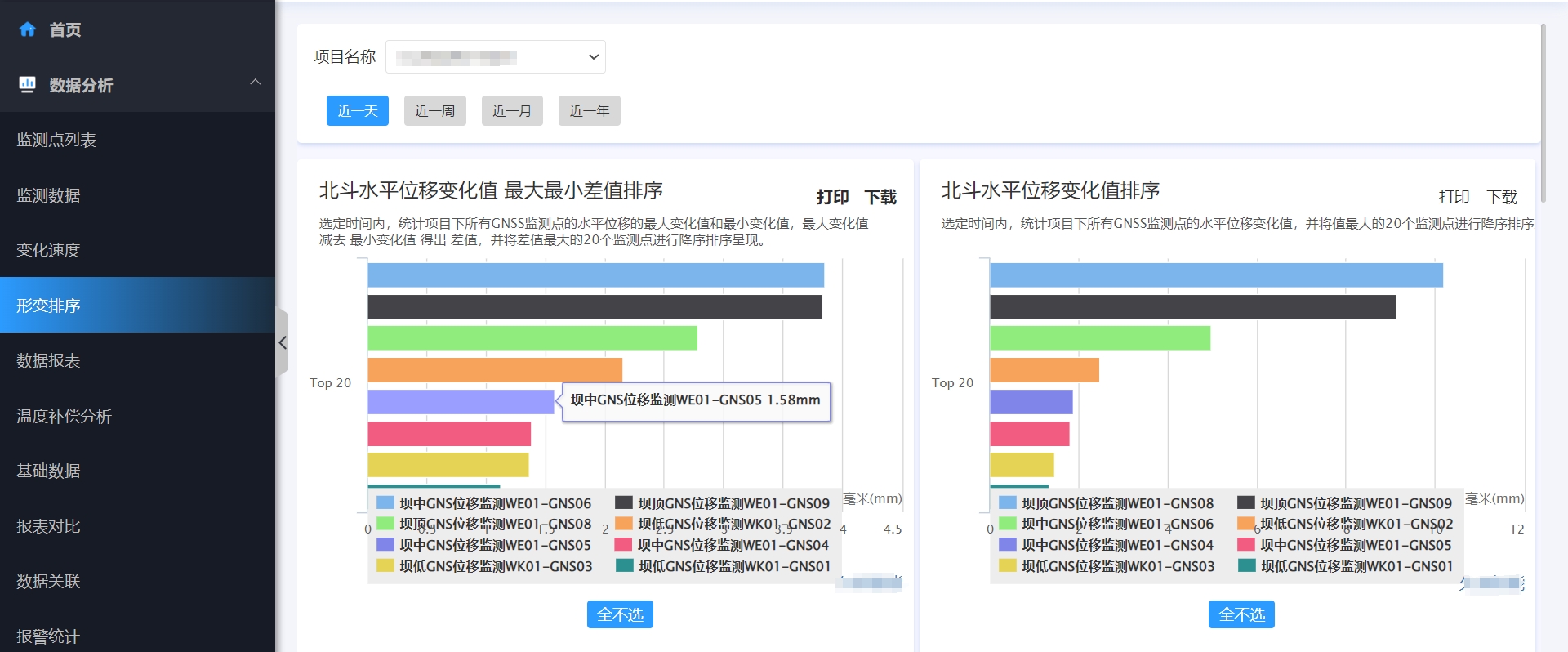Viewport: 1568px width, 652px height.
Task: Open 形变排序 menu item
Action: pos(137,306)
